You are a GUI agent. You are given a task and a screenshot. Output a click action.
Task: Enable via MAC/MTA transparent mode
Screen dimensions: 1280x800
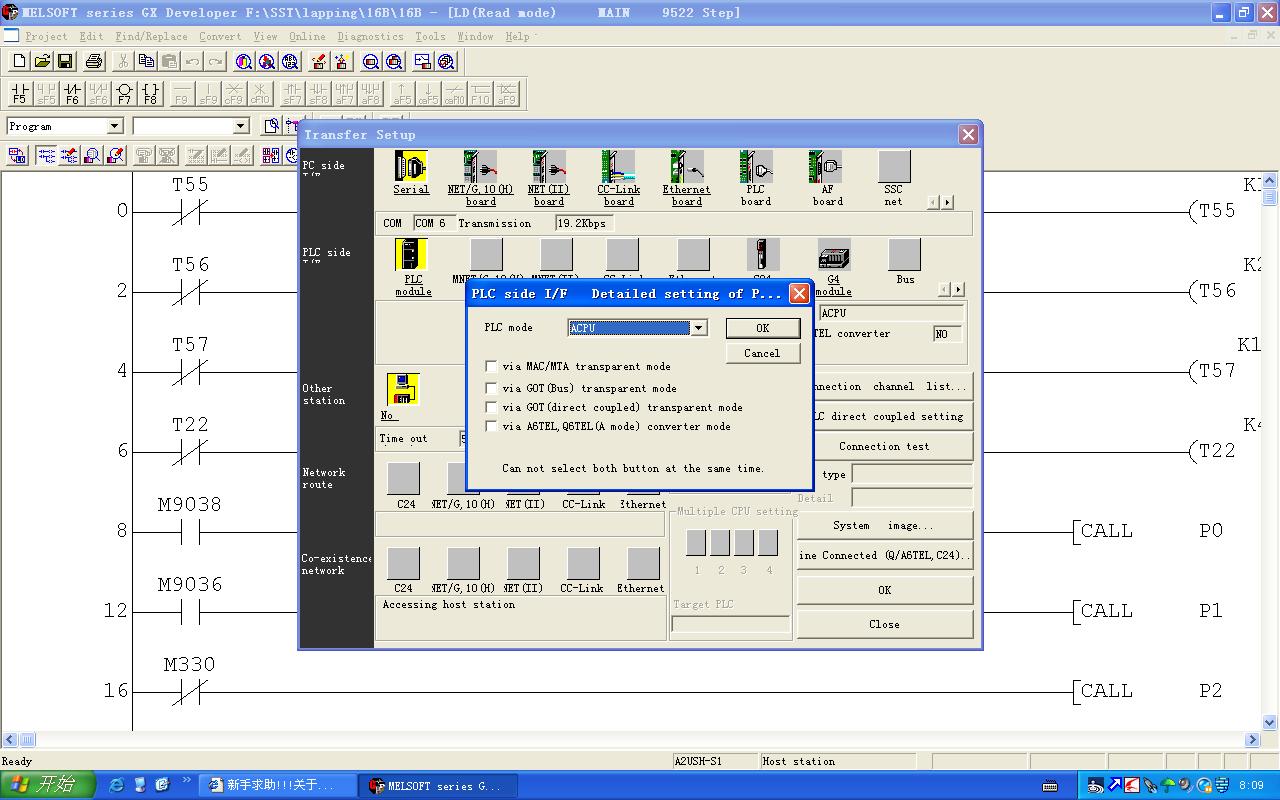click(491, 367)
